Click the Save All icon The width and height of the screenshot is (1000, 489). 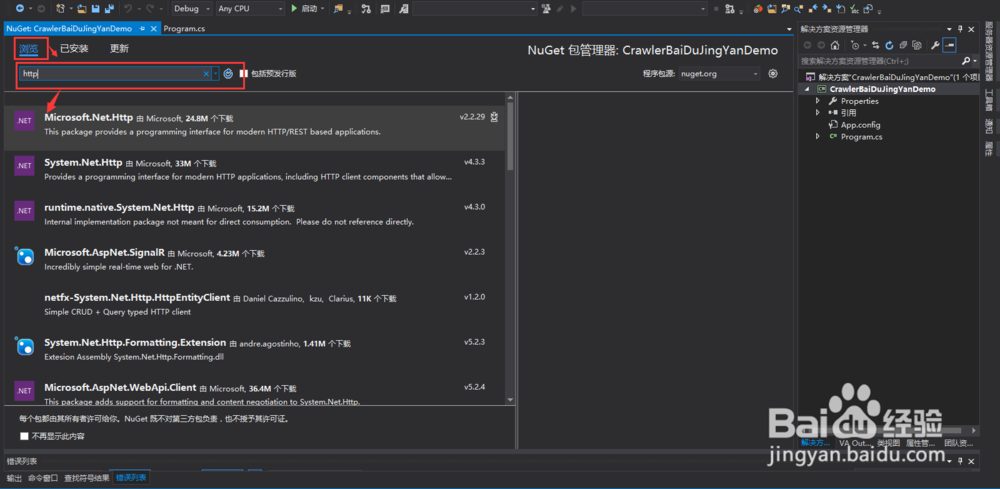[109, 8]
